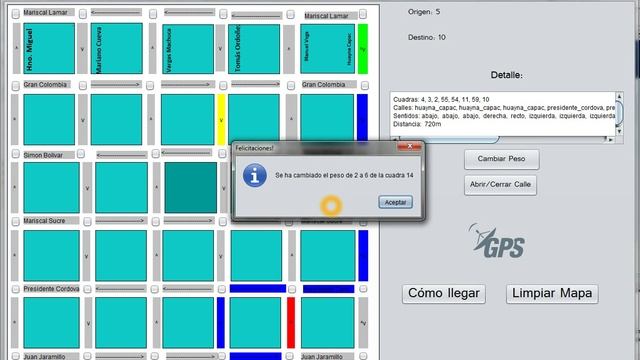Click Aceptar in the dialog
Screen dimensions: 640x360
(395, 202)
